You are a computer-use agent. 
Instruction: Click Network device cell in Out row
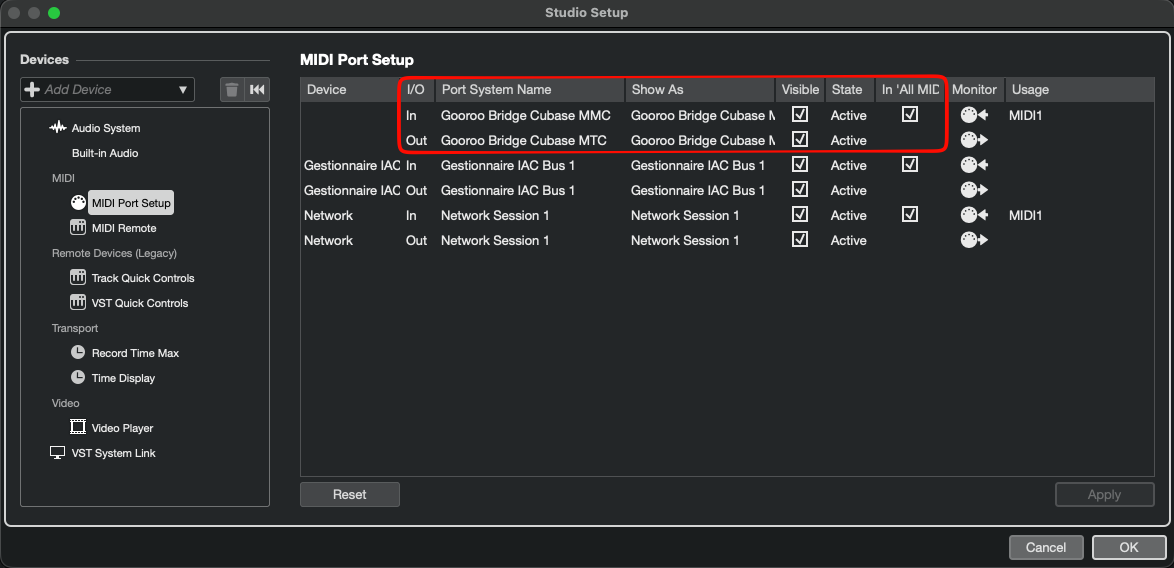pyautogui.click(x=328, y=240)
